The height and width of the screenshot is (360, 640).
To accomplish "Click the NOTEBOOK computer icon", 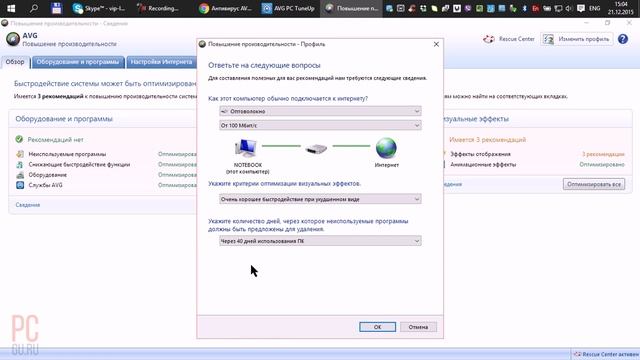I will tap(246, 148).
